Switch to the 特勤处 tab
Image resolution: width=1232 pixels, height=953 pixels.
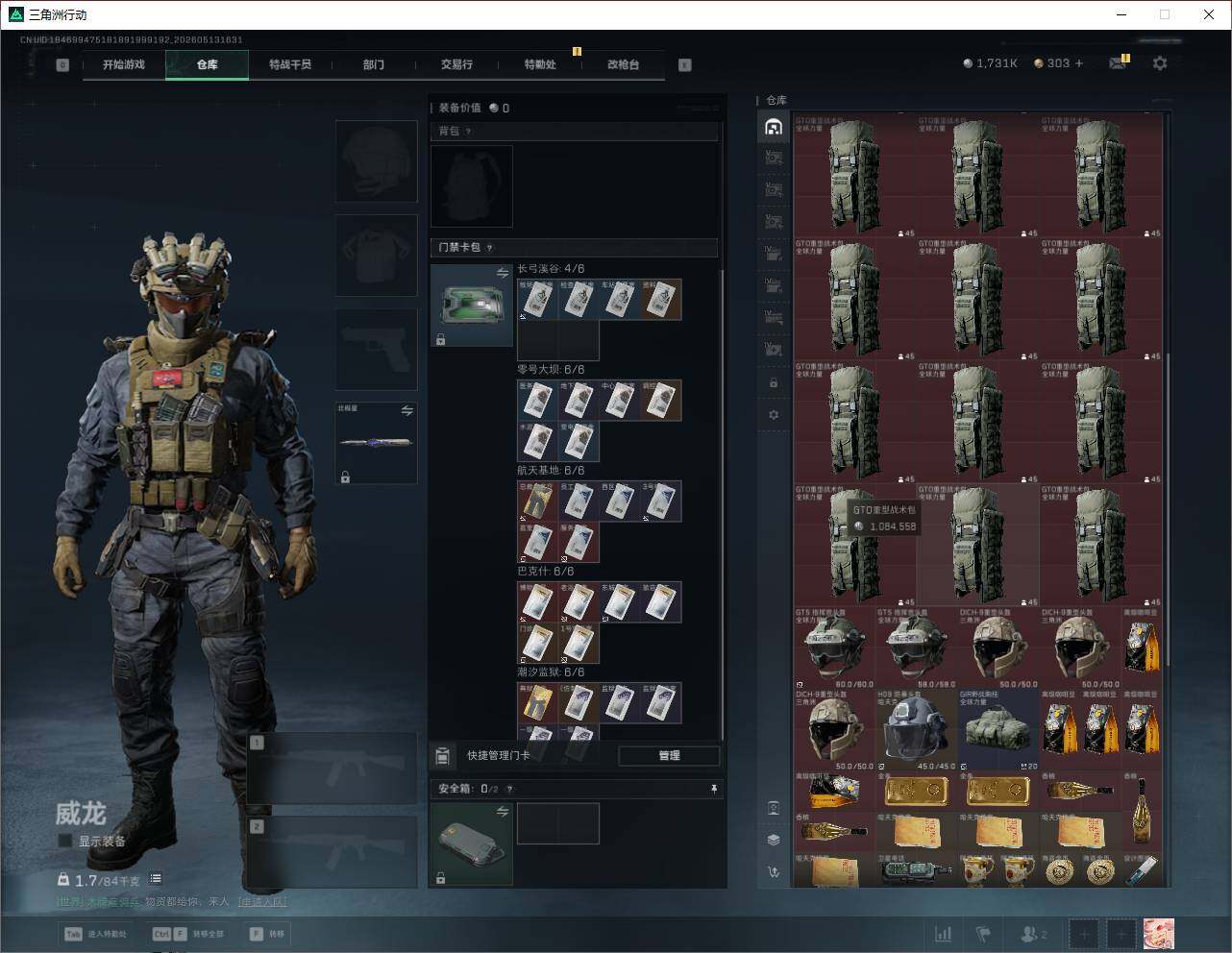click(x=540, y=64)
